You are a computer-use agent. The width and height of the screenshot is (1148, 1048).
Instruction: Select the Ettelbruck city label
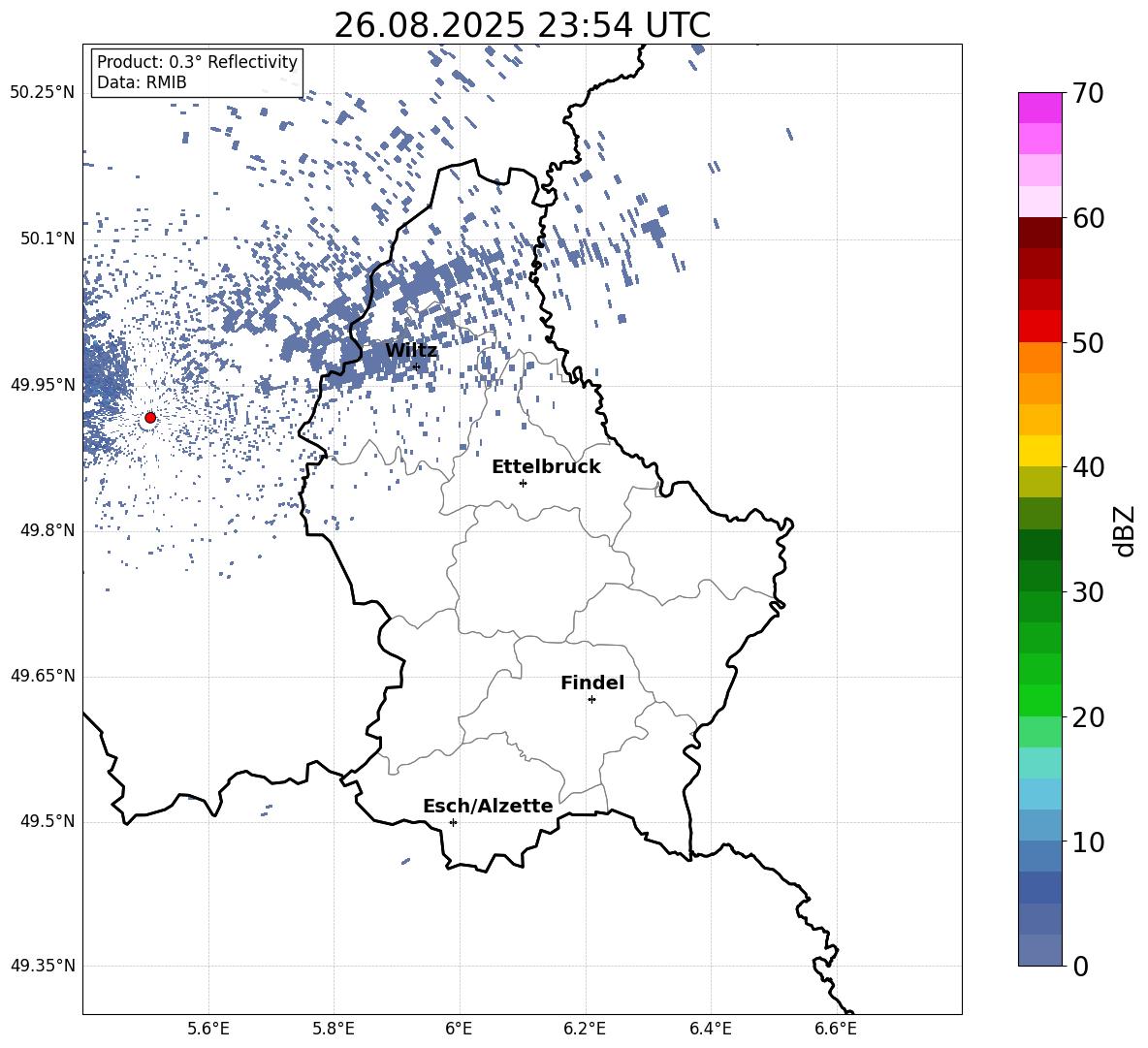coord(546,467)
